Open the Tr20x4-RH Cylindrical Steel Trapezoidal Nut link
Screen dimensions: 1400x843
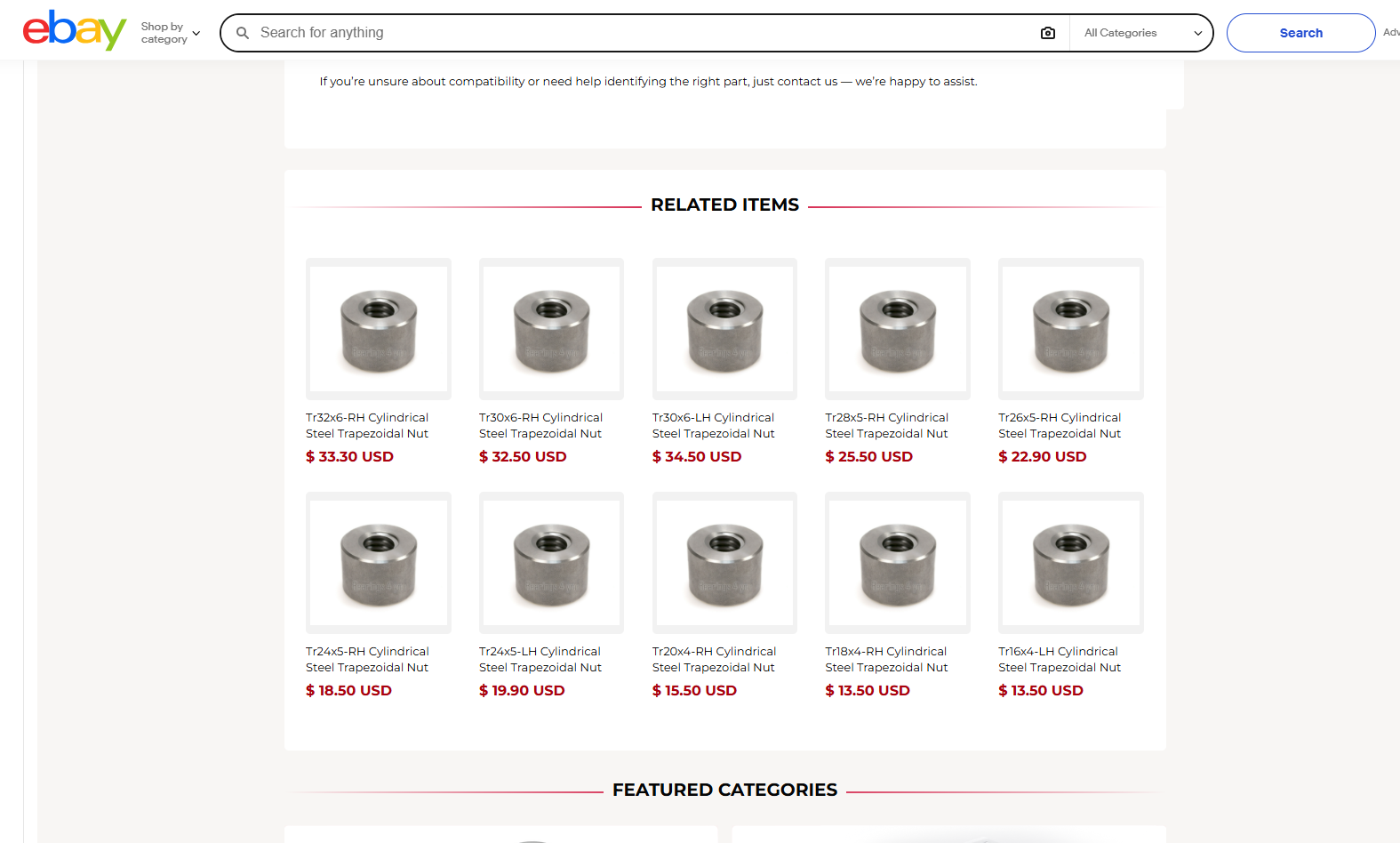click(714, 659)
